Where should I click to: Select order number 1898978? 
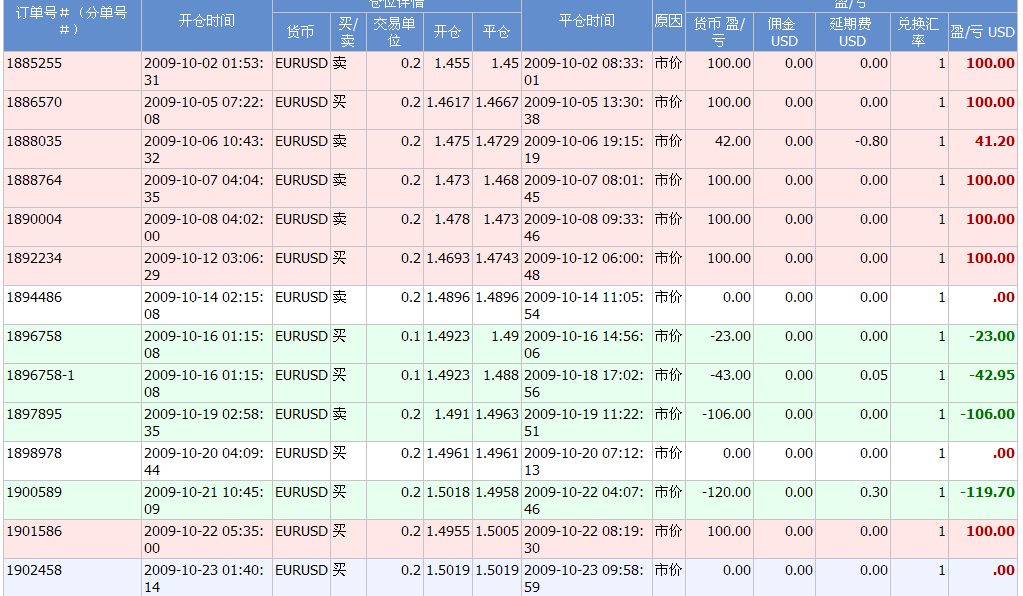35,453
